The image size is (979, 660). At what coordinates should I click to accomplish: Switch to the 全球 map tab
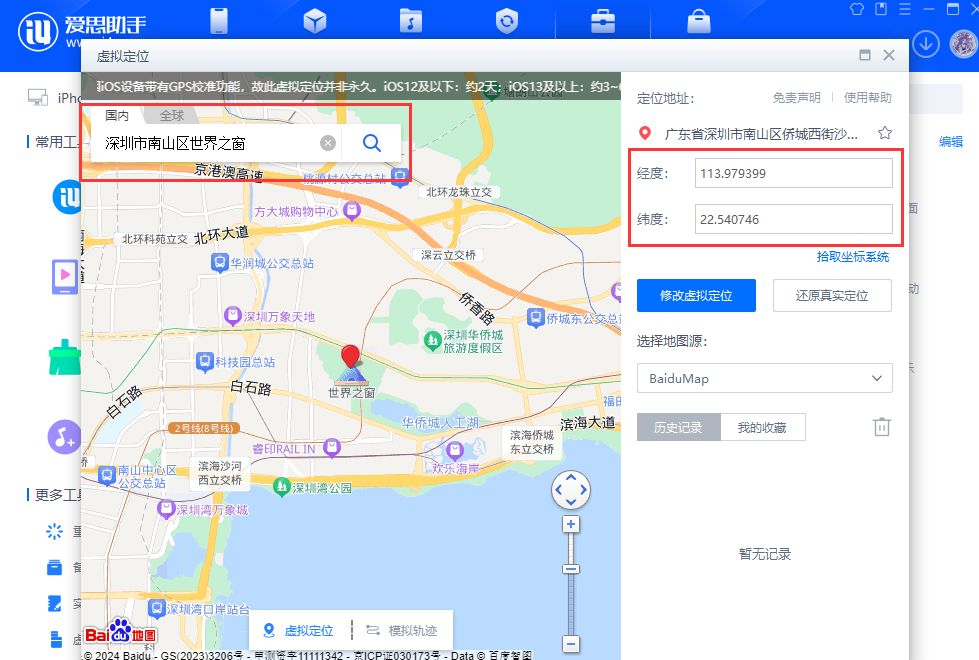tap(172, 116)
